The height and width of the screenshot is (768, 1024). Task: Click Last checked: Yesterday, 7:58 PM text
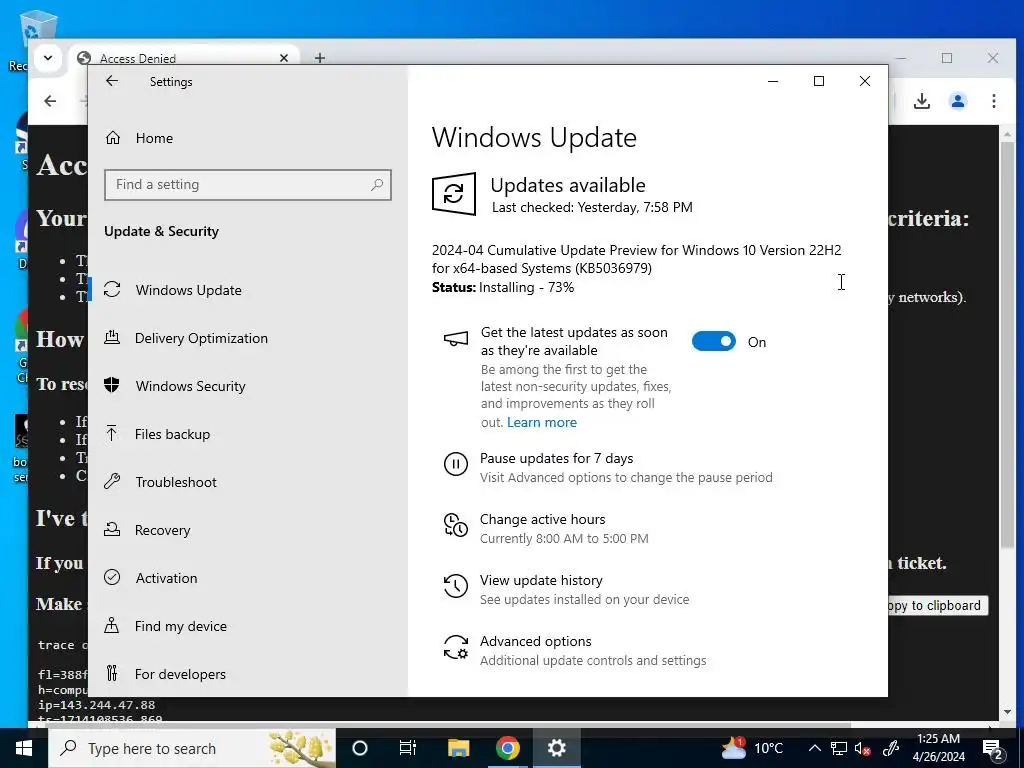coord(592,208)
